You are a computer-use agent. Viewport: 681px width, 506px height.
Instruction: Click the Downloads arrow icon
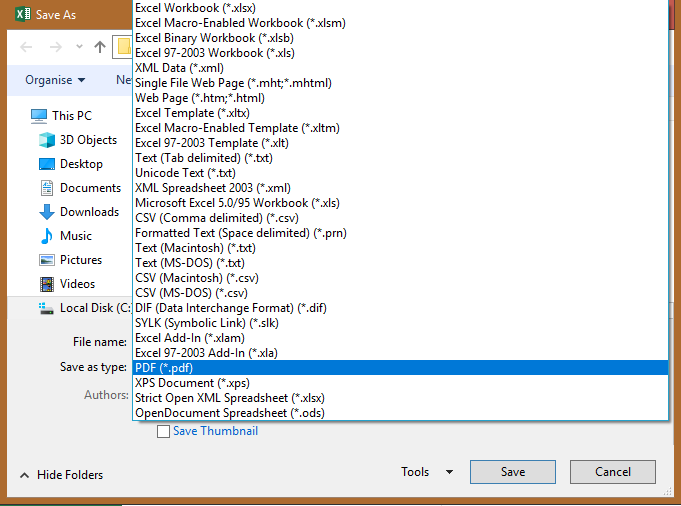[x=46, y=212]
